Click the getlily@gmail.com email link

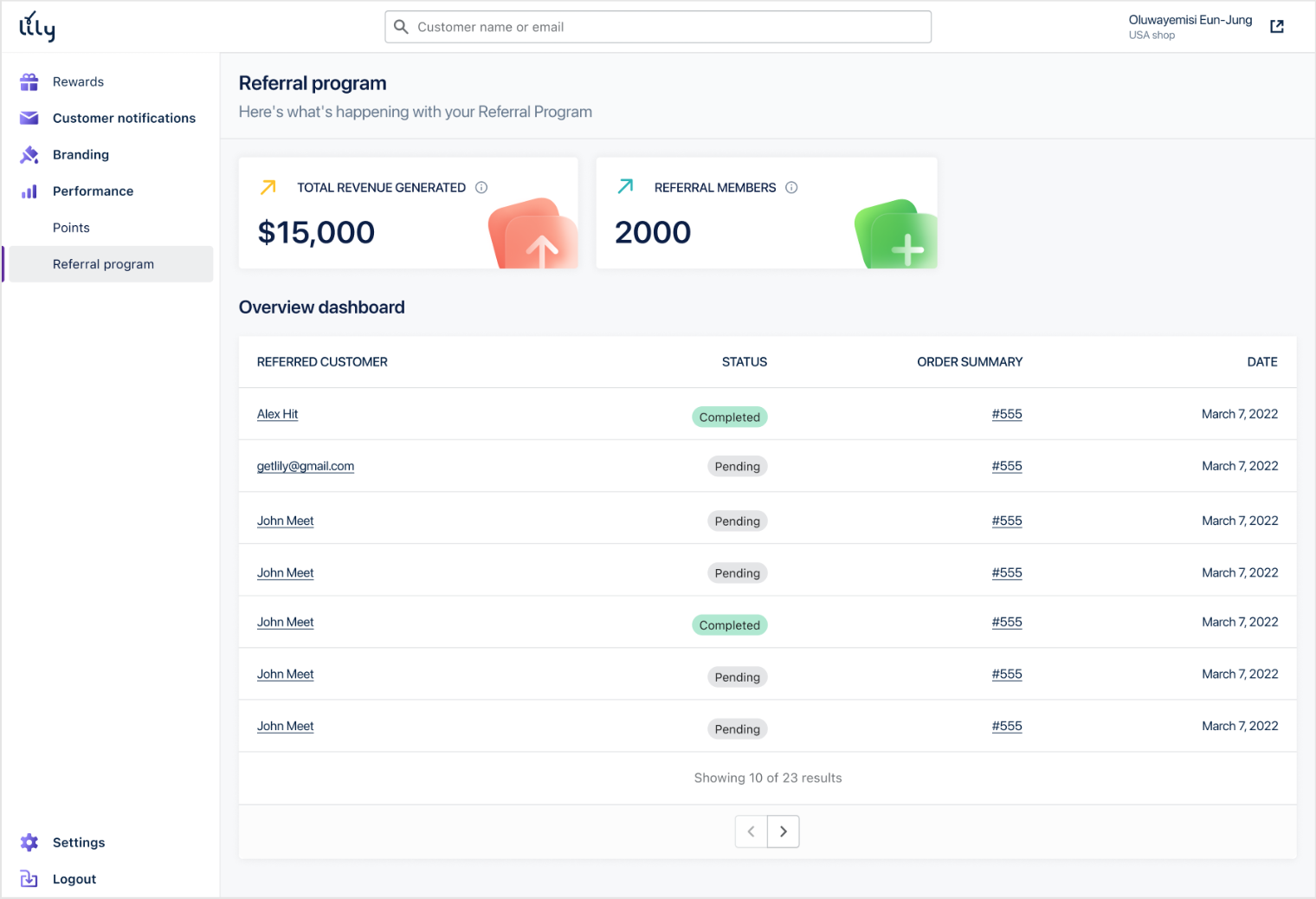[306, 466]
